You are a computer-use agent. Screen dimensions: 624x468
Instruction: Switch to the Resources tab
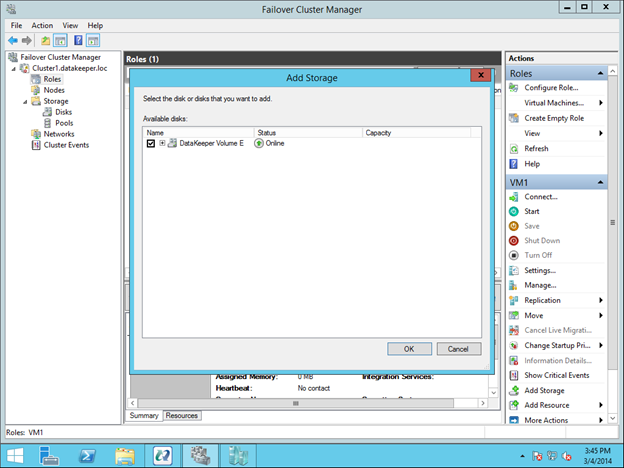181,415
